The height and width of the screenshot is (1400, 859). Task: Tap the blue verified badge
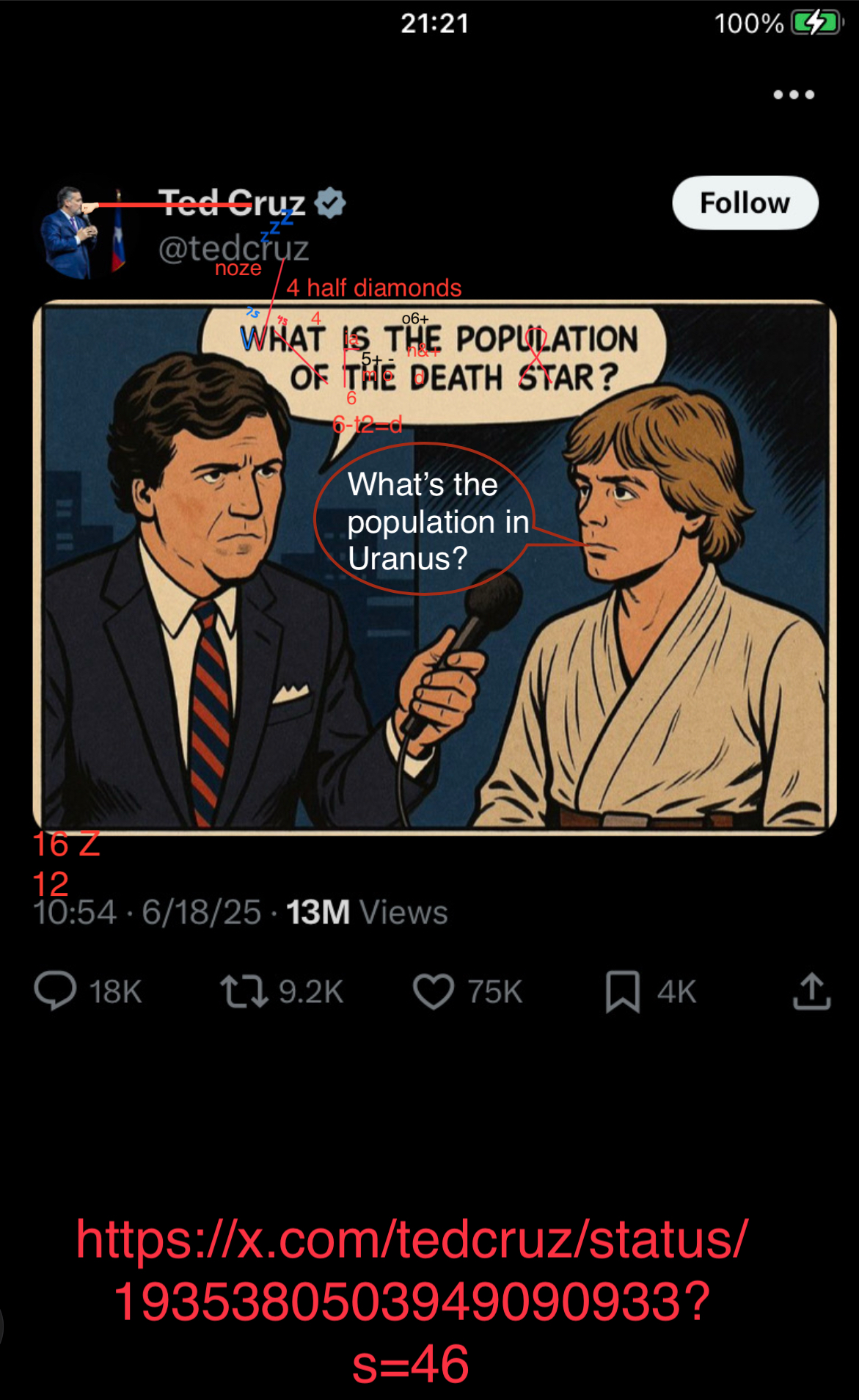click(x=330, y=203)
